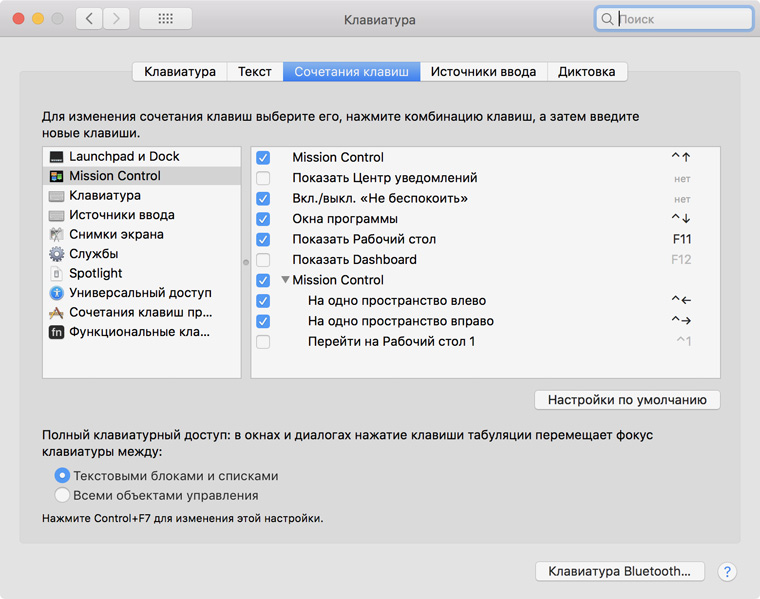760x599 pixels.
Task: Select Всеми объектами управления radio button
Action: pos(63,495)
